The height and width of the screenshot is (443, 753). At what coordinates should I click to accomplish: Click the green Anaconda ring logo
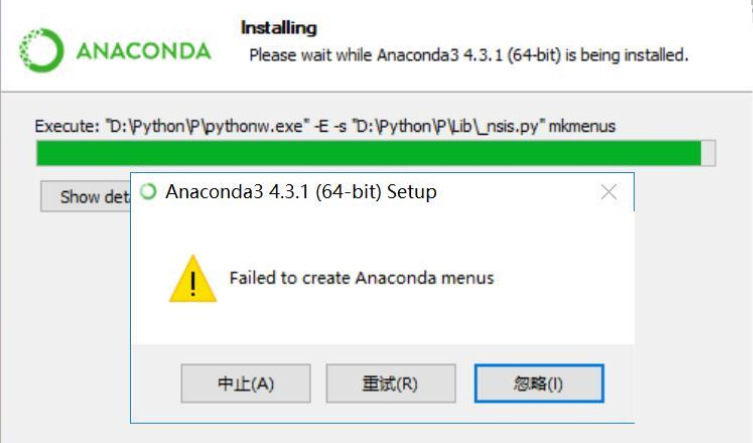41,50
